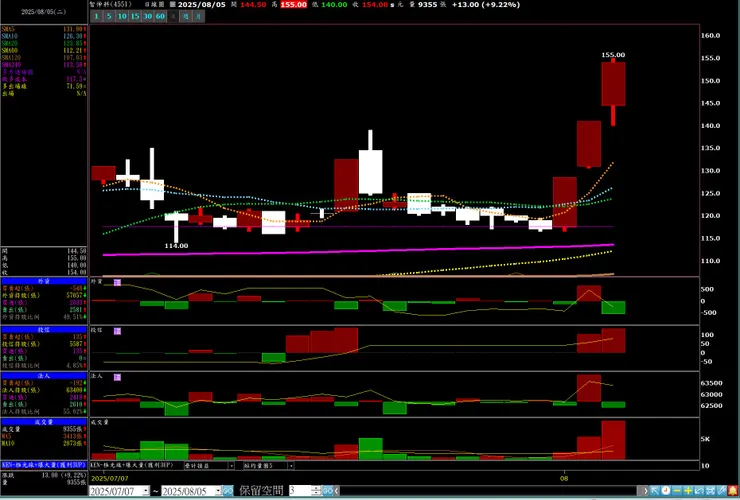Switch chart to 1-minute interval
Image resolution: width=740 pixels, height=500 pixels.
96,17
